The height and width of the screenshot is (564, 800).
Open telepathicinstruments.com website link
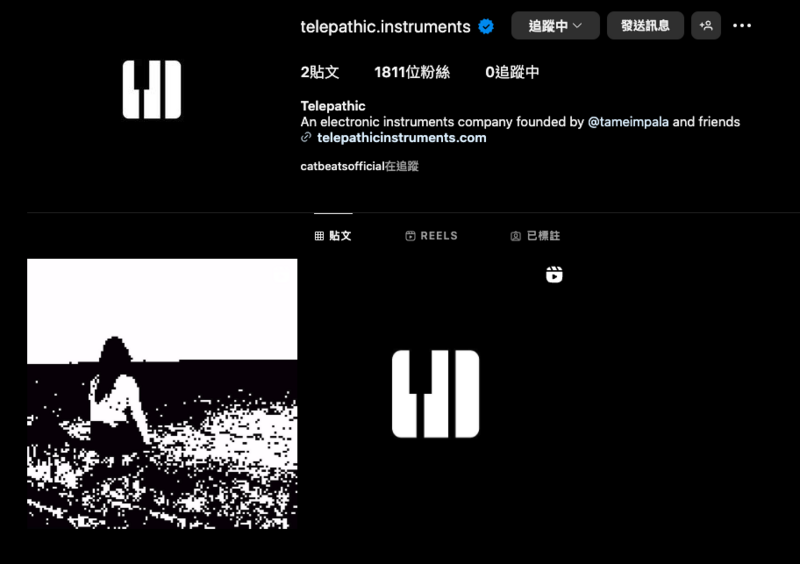(x=402, y=138)
